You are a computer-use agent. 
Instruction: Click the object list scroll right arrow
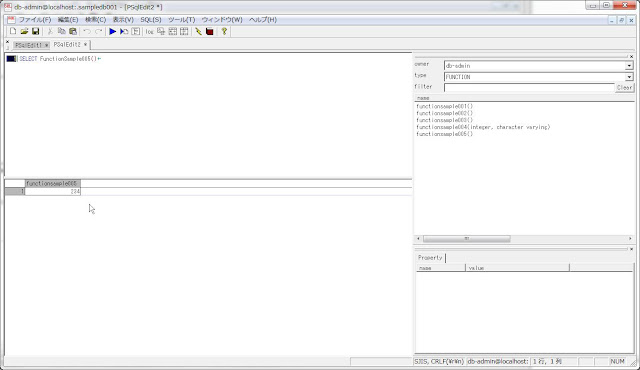click(630, 239)
